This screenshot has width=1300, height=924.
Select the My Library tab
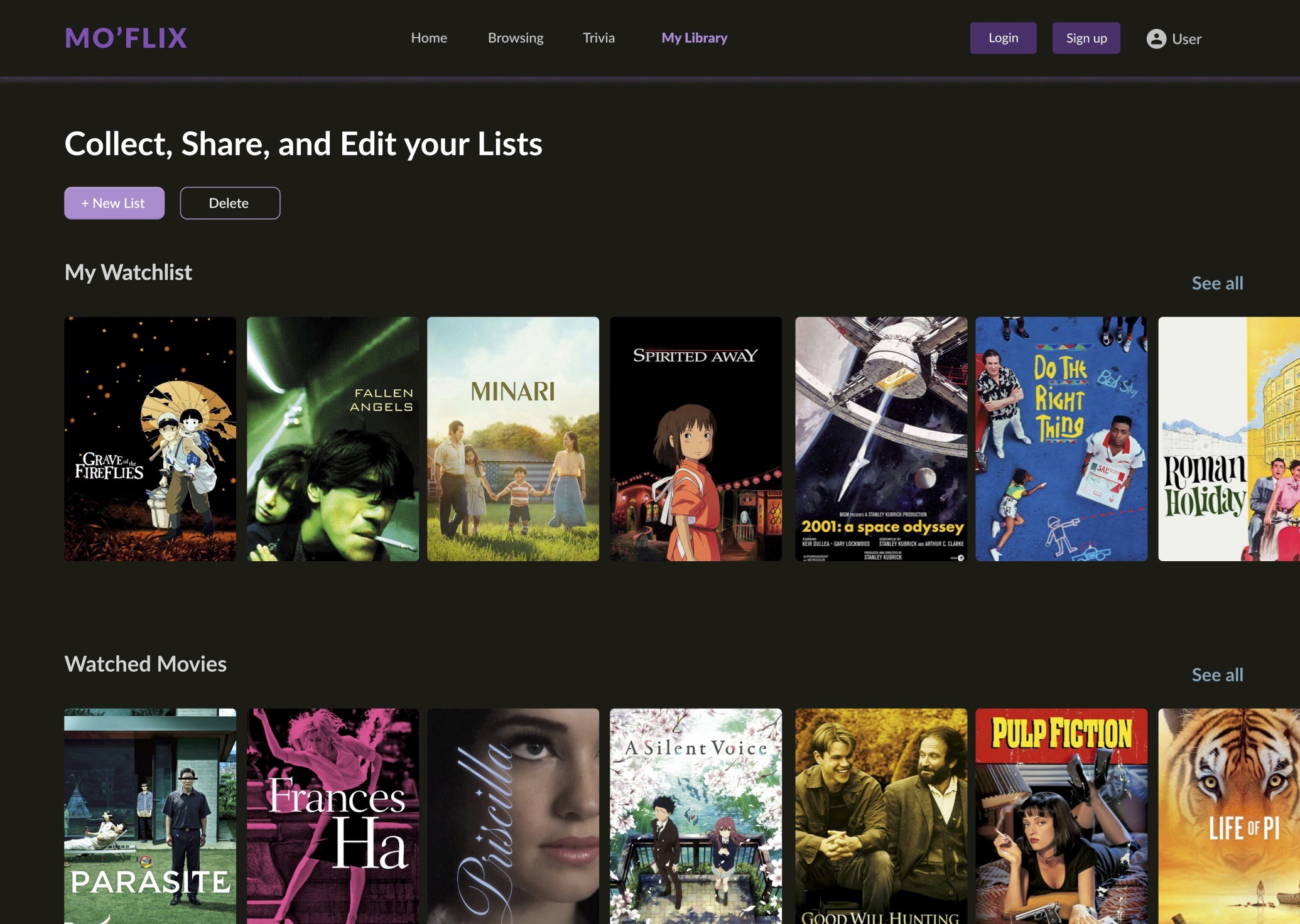click(694, 38)
